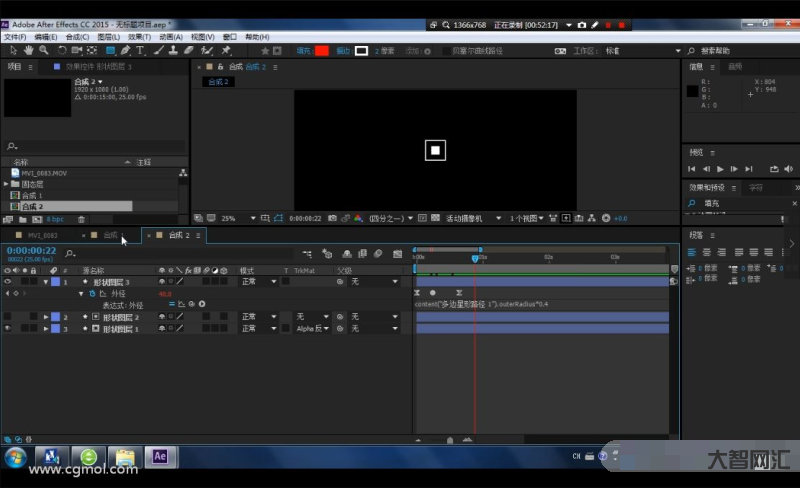Select the Hand tool
Screen dimensions: 800x488
pyautogui.click(x=28, y=50)
